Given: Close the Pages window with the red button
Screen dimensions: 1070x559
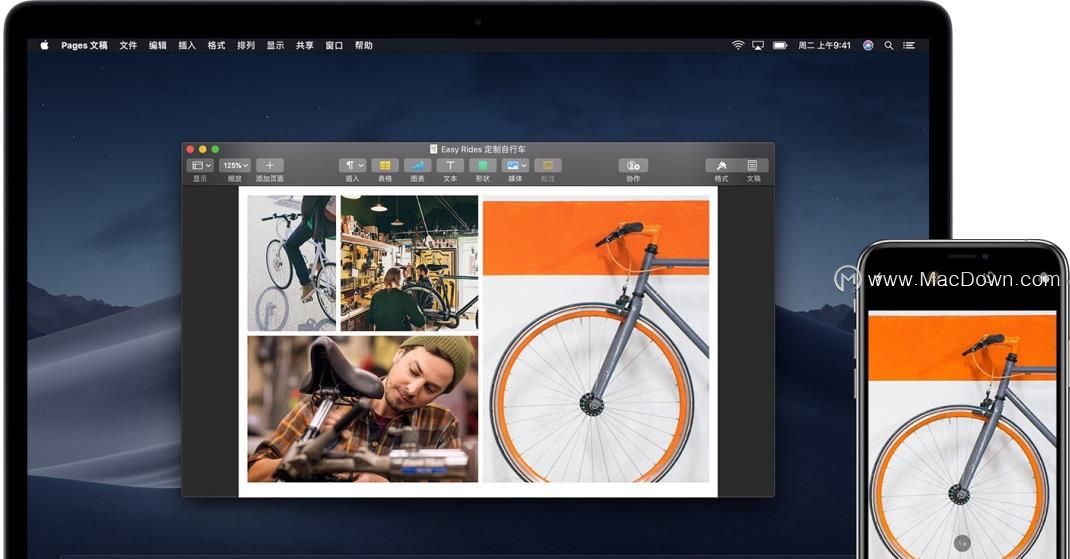Looking at the screenshot, I should click(x=190, y=149).
